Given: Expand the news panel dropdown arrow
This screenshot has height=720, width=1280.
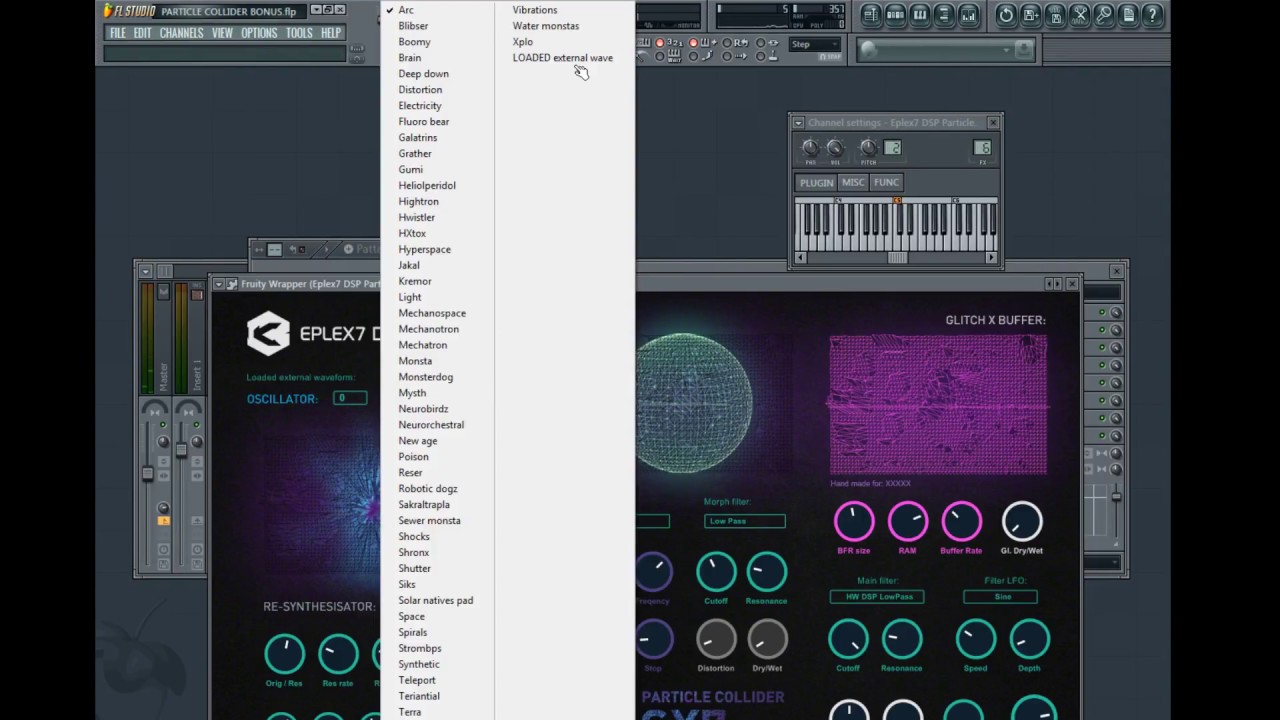Looking at the screenshot, I should [1006, 50].
